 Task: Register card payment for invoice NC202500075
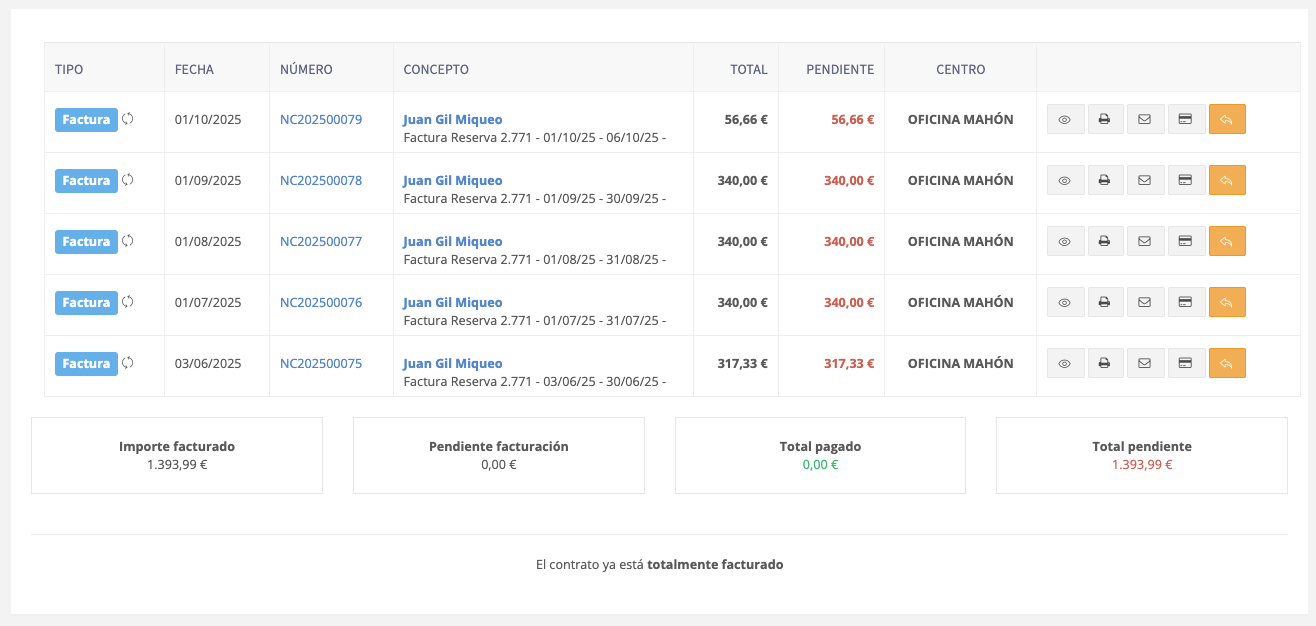tap(1186, 363)
